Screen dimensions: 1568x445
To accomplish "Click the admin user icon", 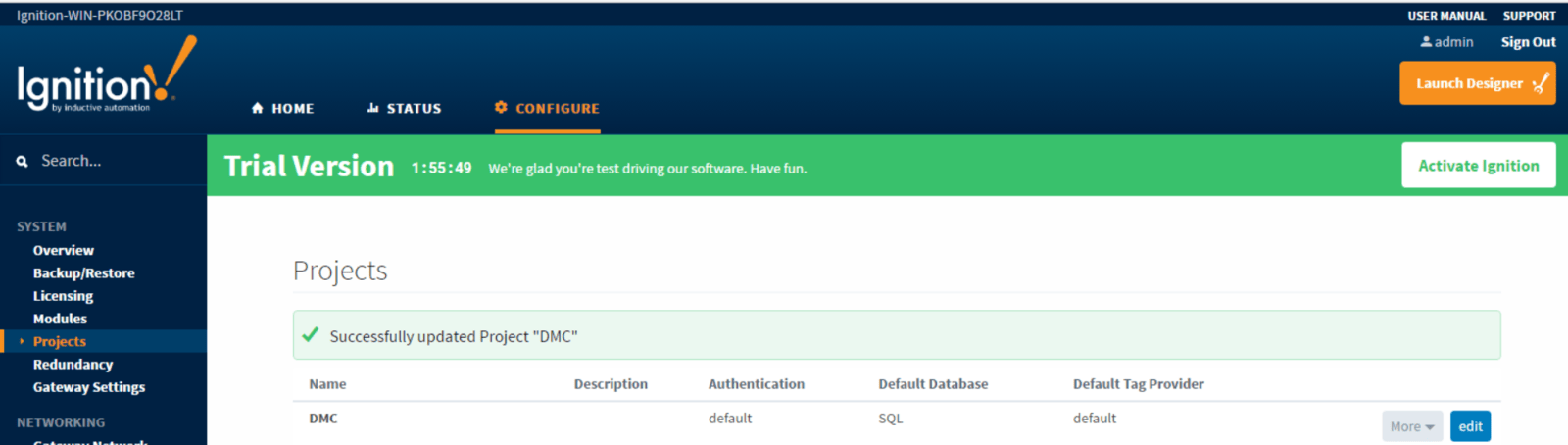I will (1426, 42).
